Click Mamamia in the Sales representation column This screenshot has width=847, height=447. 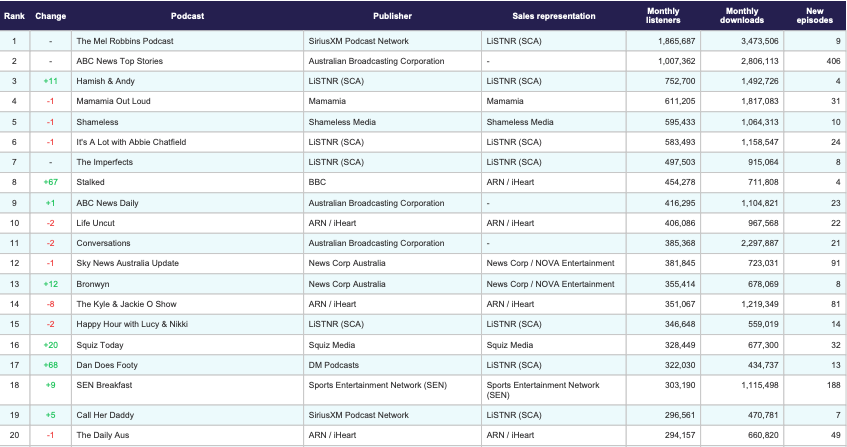click(x=505, y=101)
